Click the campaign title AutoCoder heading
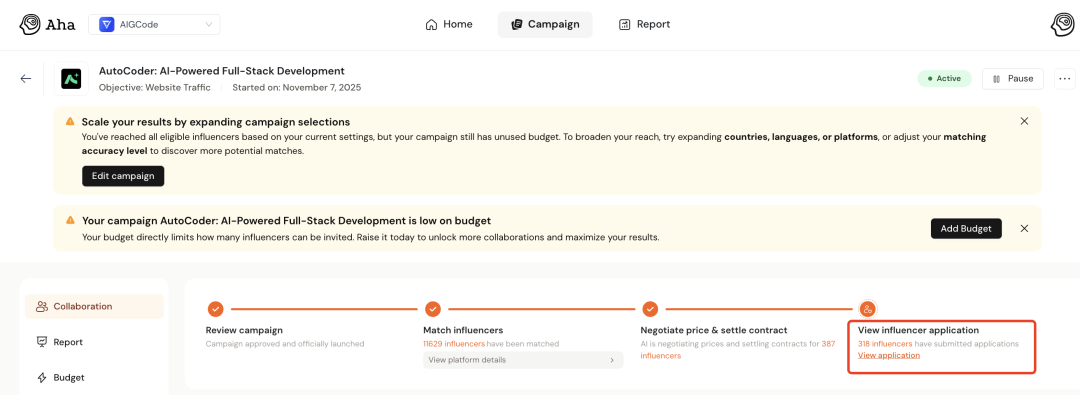Image resolution: width=1080 pixels, height=395 pixels. click(222, 70)
